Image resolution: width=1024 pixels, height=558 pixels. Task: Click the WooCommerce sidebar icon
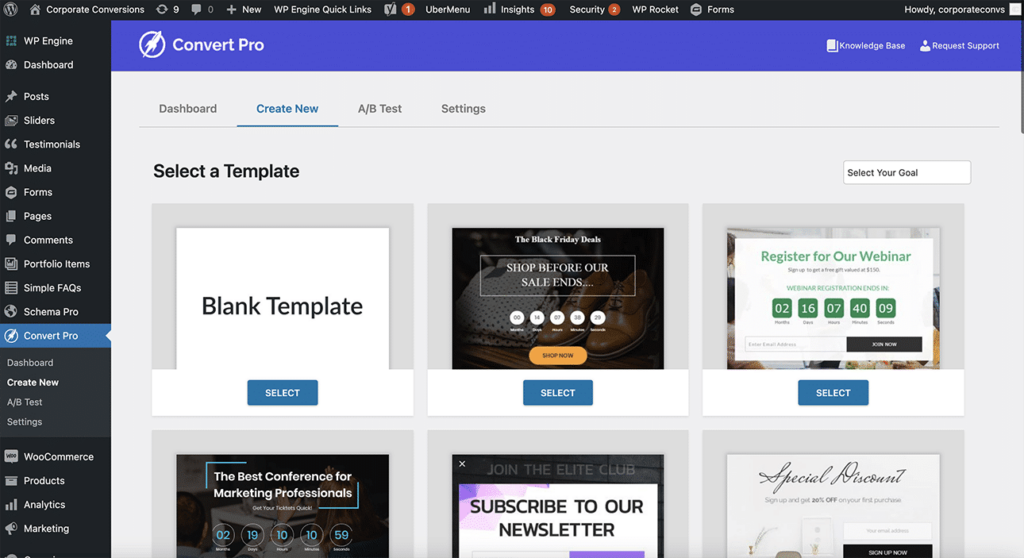[11, 457]
